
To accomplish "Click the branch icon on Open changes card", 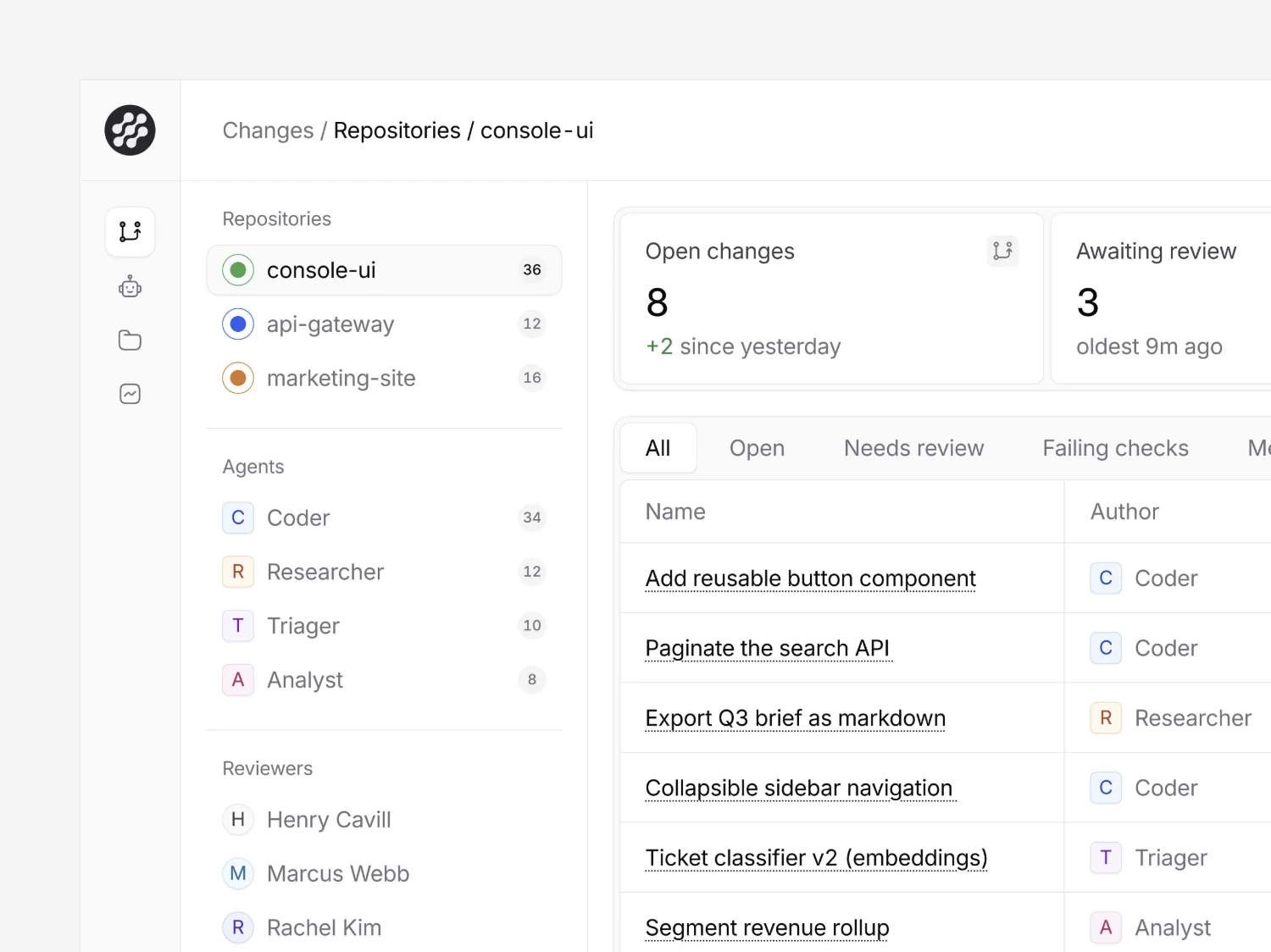I will coord(1002,251).
